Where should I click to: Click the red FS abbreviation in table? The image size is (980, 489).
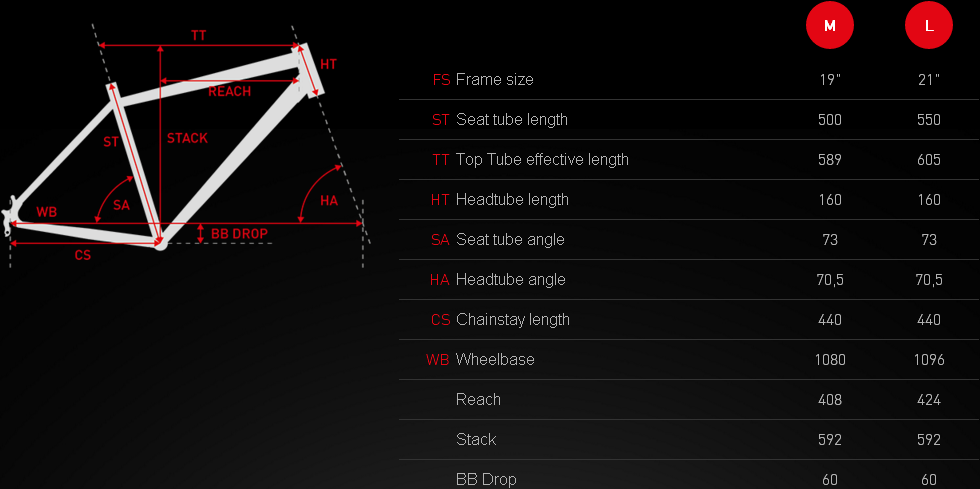[x=441, y=79]
